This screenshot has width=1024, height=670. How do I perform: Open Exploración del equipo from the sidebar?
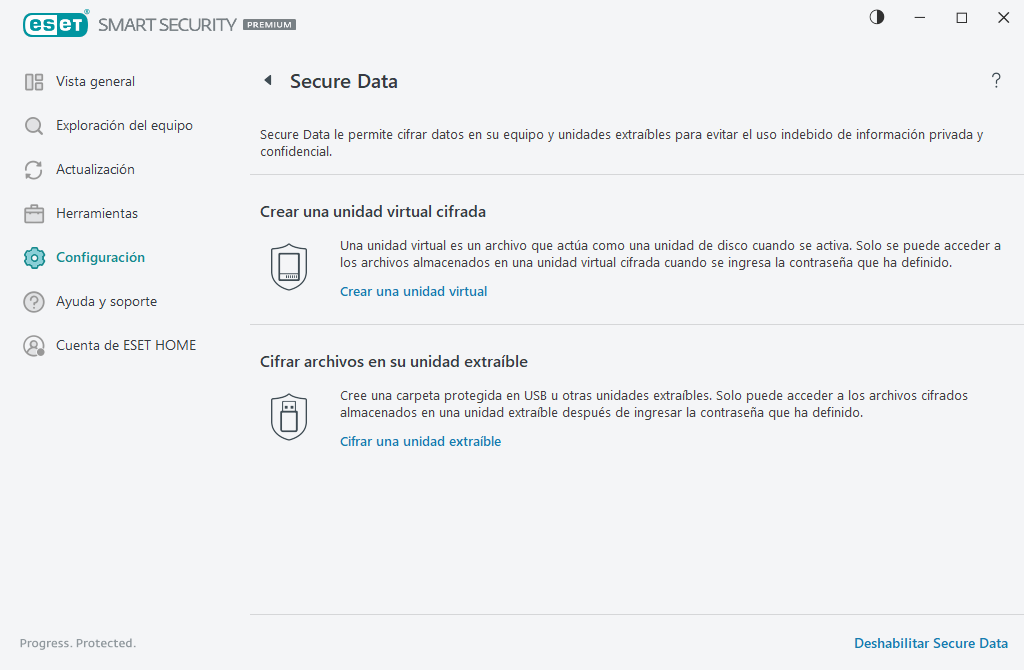point(33,125)
